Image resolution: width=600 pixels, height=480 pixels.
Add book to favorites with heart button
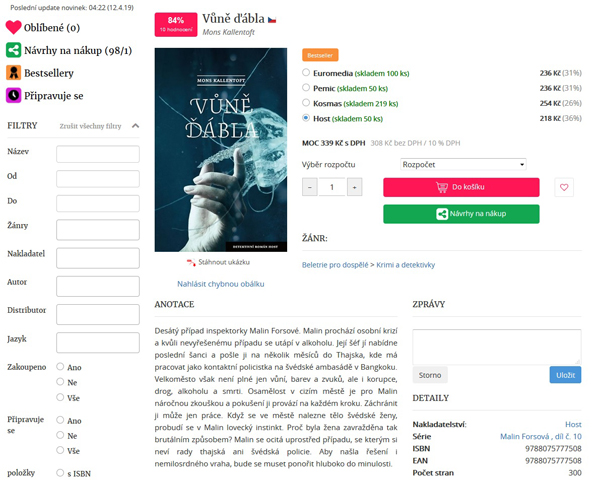[x=564, y=187]
